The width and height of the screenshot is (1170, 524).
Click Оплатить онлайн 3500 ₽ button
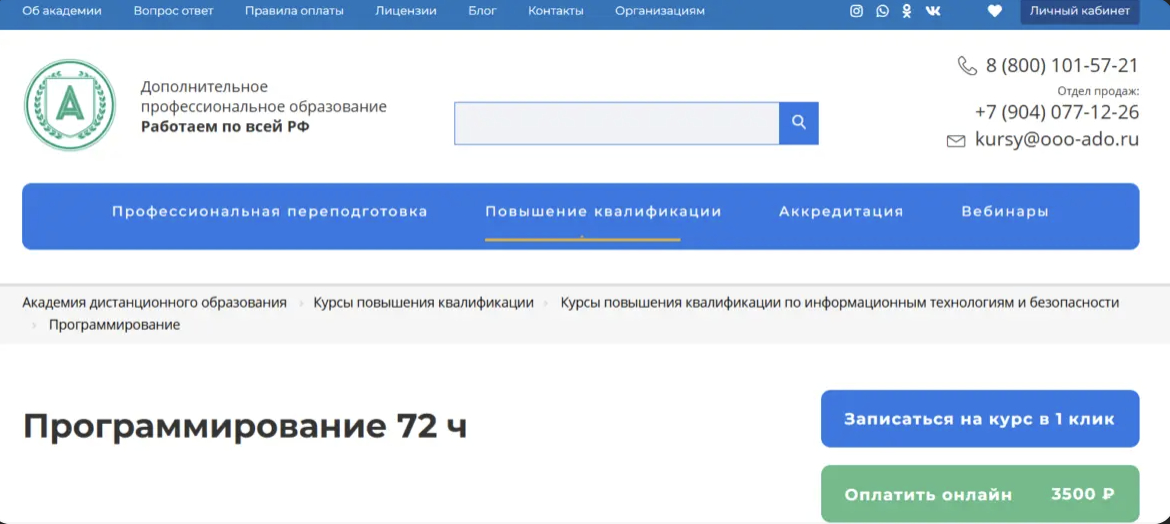click(980, 494)
